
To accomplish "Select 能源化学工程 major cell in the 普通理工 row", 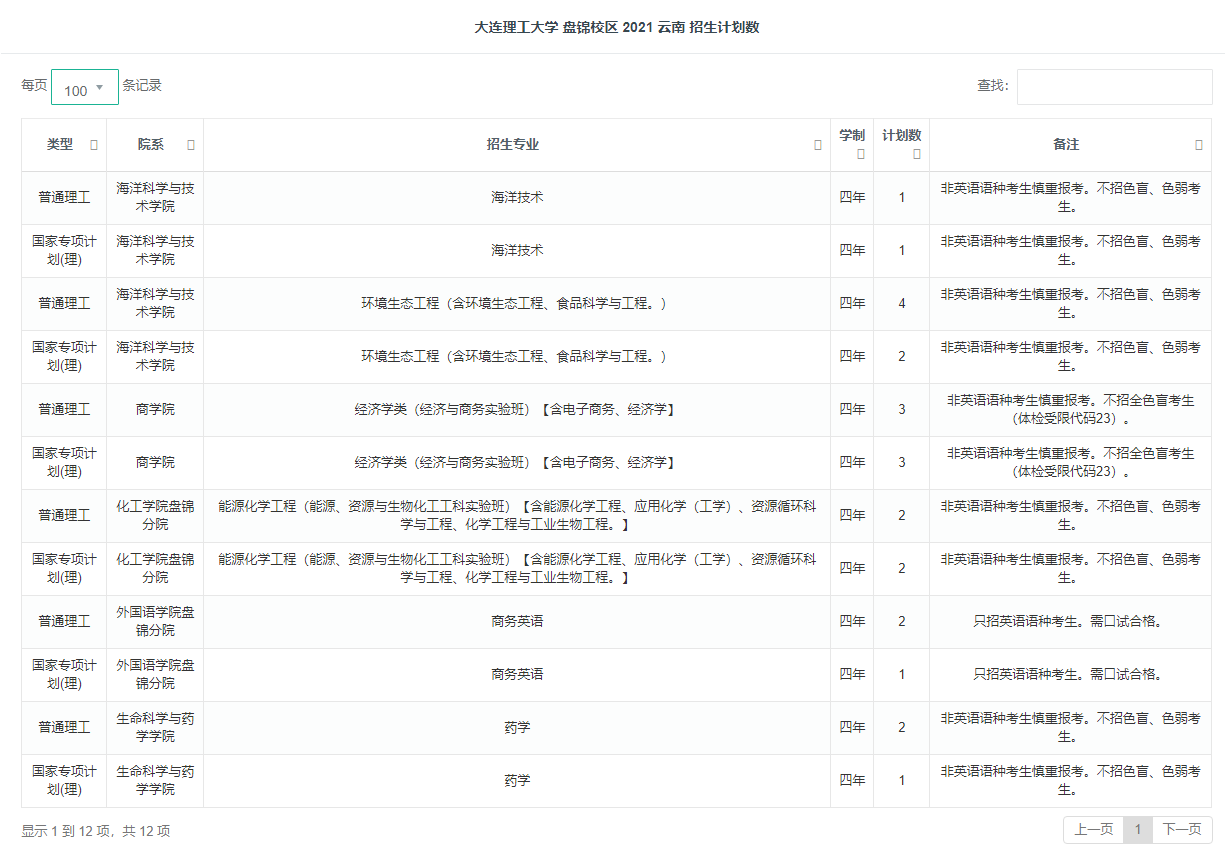I will coord(517,516).
